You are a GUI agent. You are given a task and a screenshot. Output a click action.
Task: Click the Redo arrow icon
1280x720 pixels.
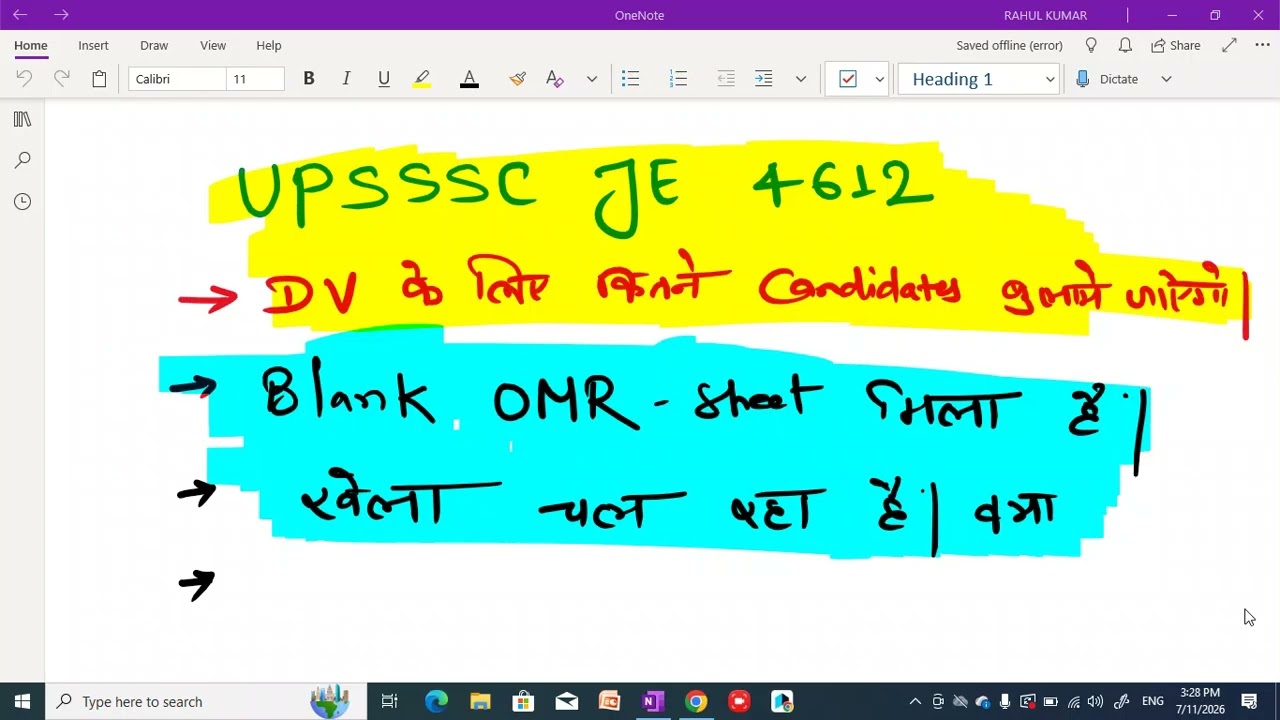pyautogui.click(x=62, y=79)
